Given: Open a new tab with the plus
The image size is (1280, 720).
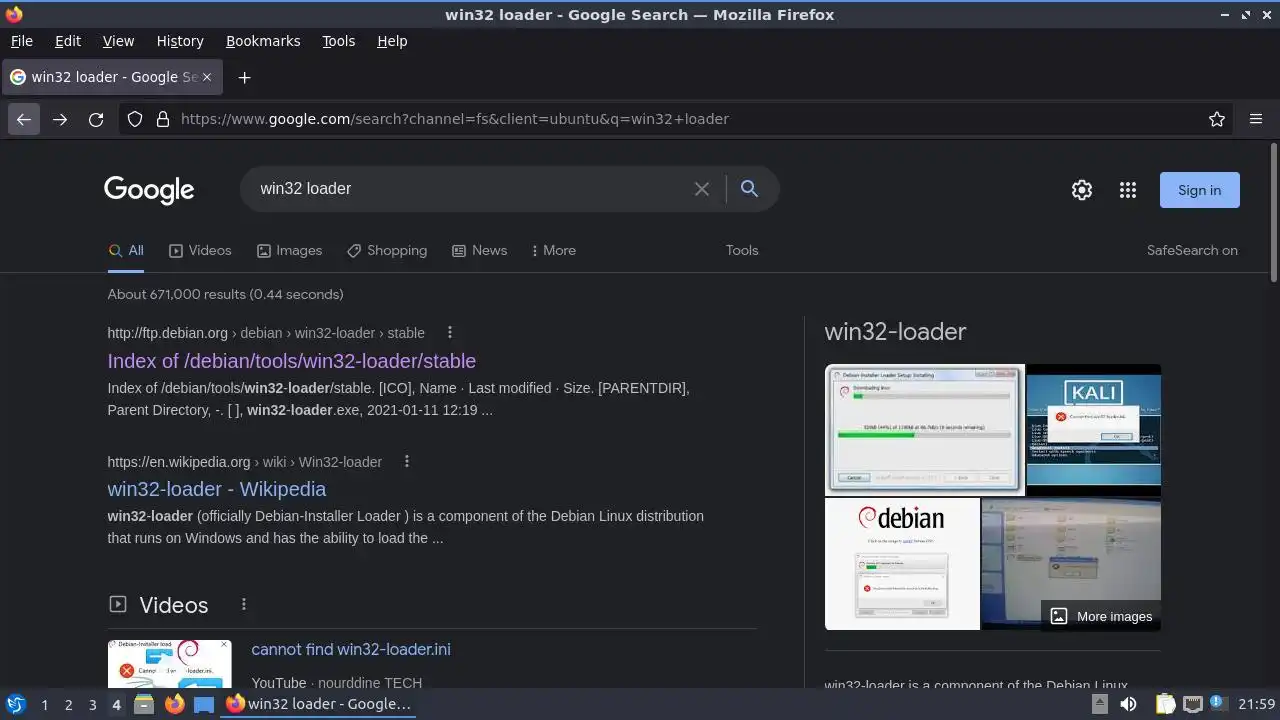Looking at the screenshot, I should point(244,77).
